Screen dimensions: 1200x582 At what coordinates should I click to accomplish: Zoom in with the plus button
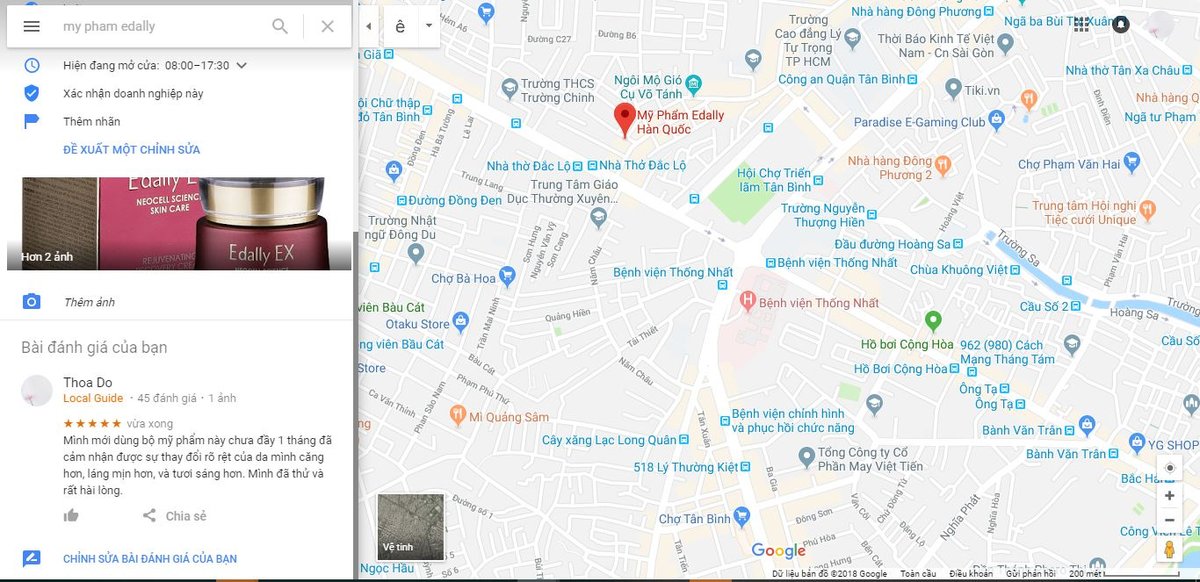[1169, 495]
